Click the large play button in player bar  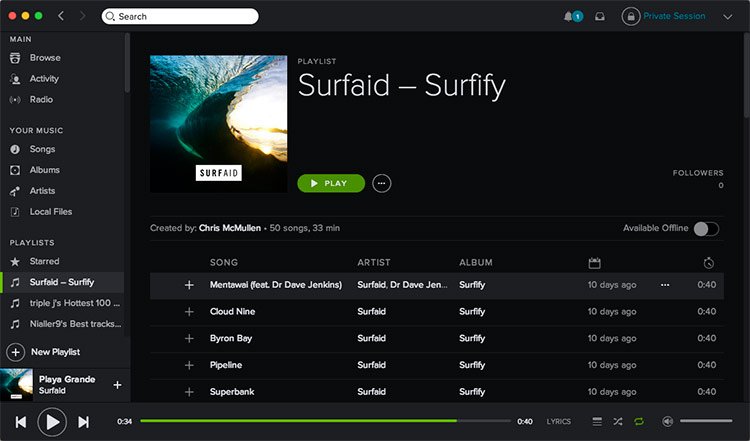pyautogui.click(x=52, y=422)
